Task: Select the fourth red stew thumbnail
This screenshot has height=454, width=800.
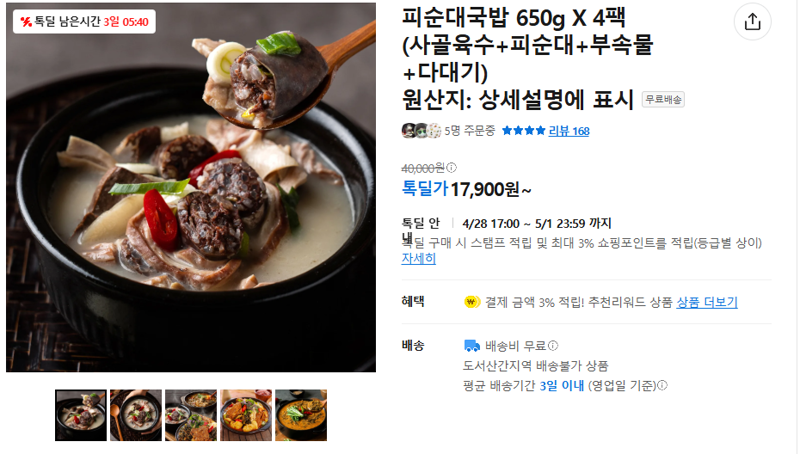Action: coord(246,415)
